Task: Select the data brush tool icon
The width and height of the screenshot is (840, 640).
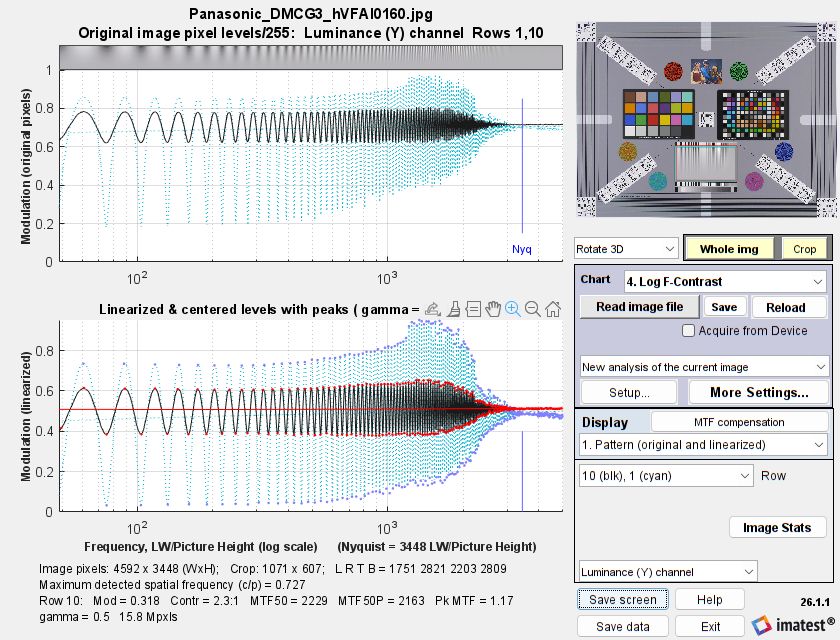Action: pyautogui.click(x=454, y=309)
